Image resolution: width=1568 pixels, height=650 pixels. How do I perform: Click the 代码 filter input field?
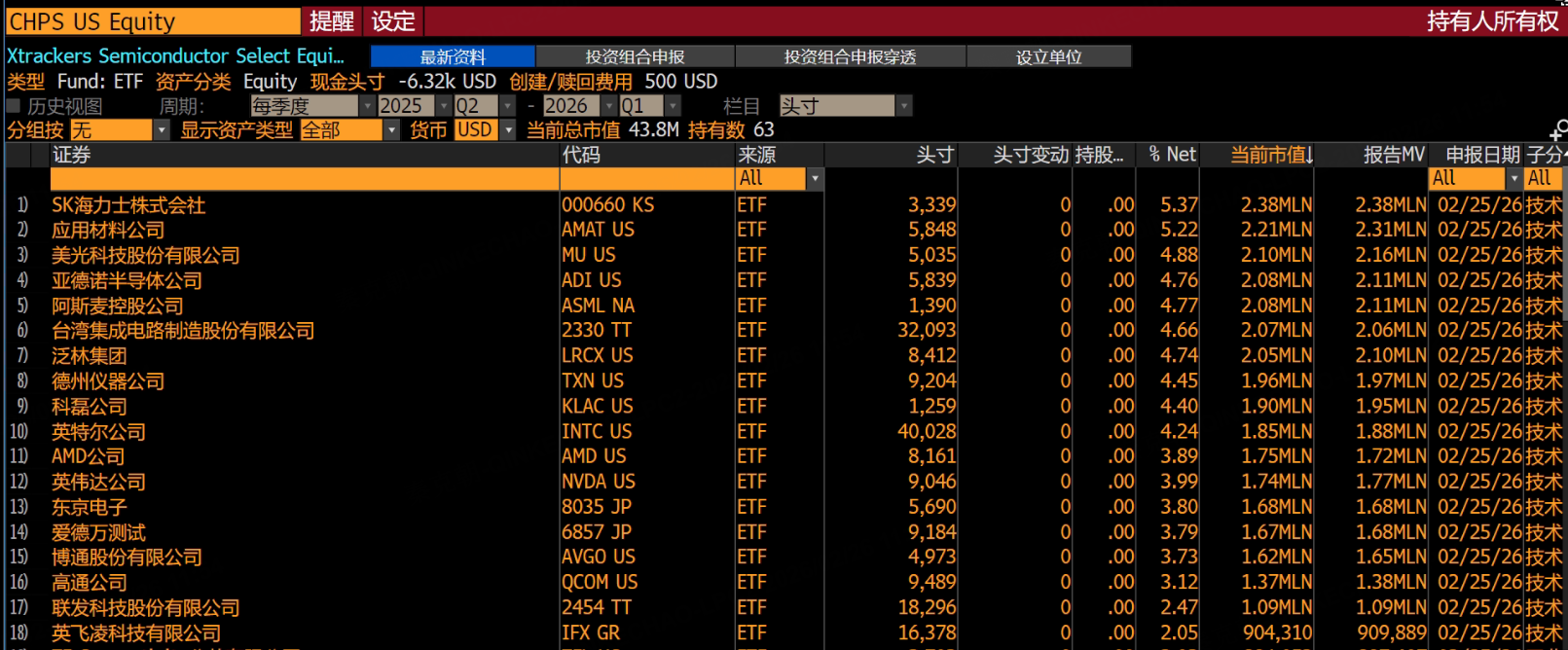[x=647, y=178]
